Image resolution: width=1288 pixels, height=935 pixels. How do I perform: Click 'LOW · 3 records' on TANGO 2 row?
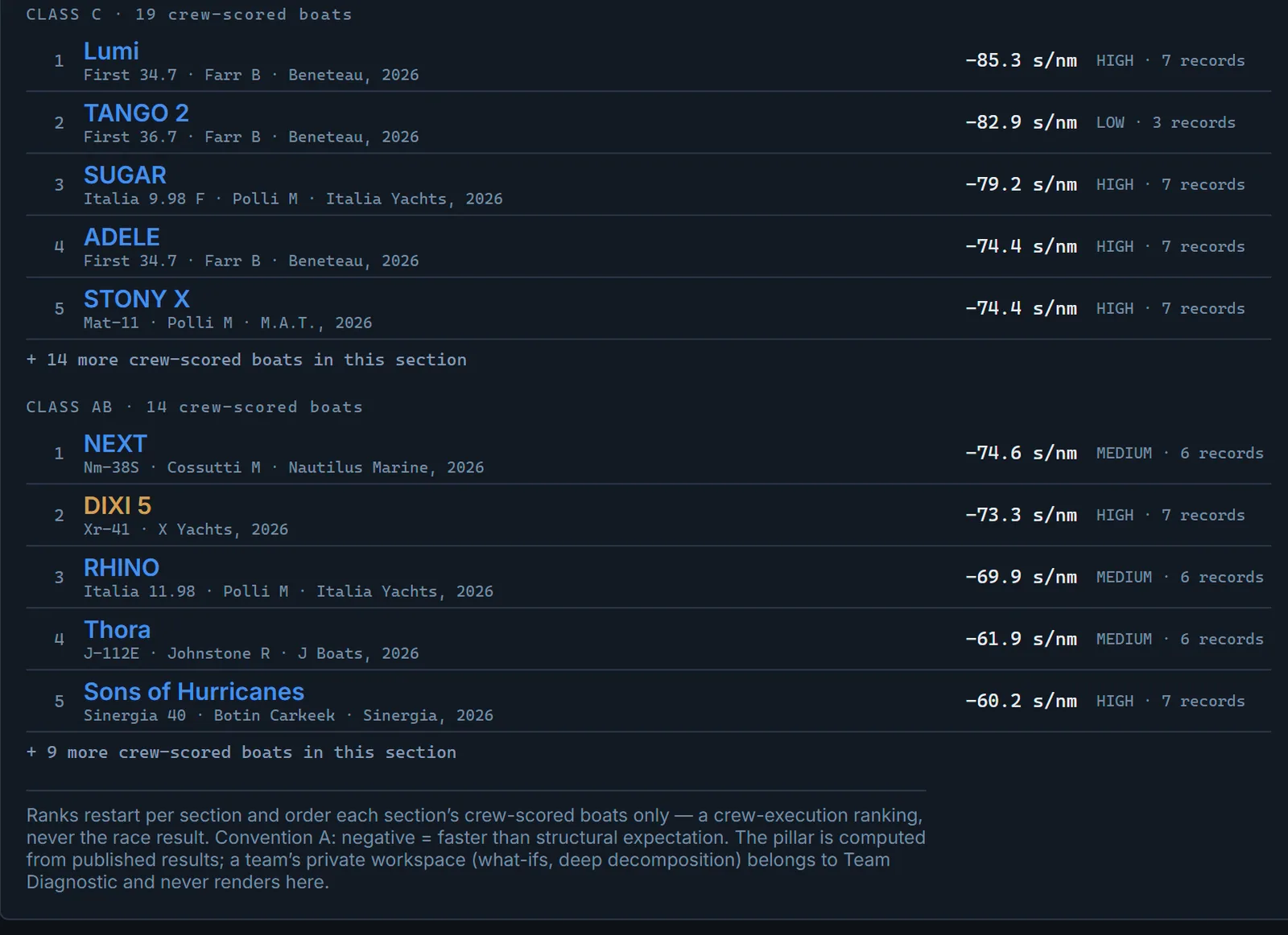coord(1166,122)
